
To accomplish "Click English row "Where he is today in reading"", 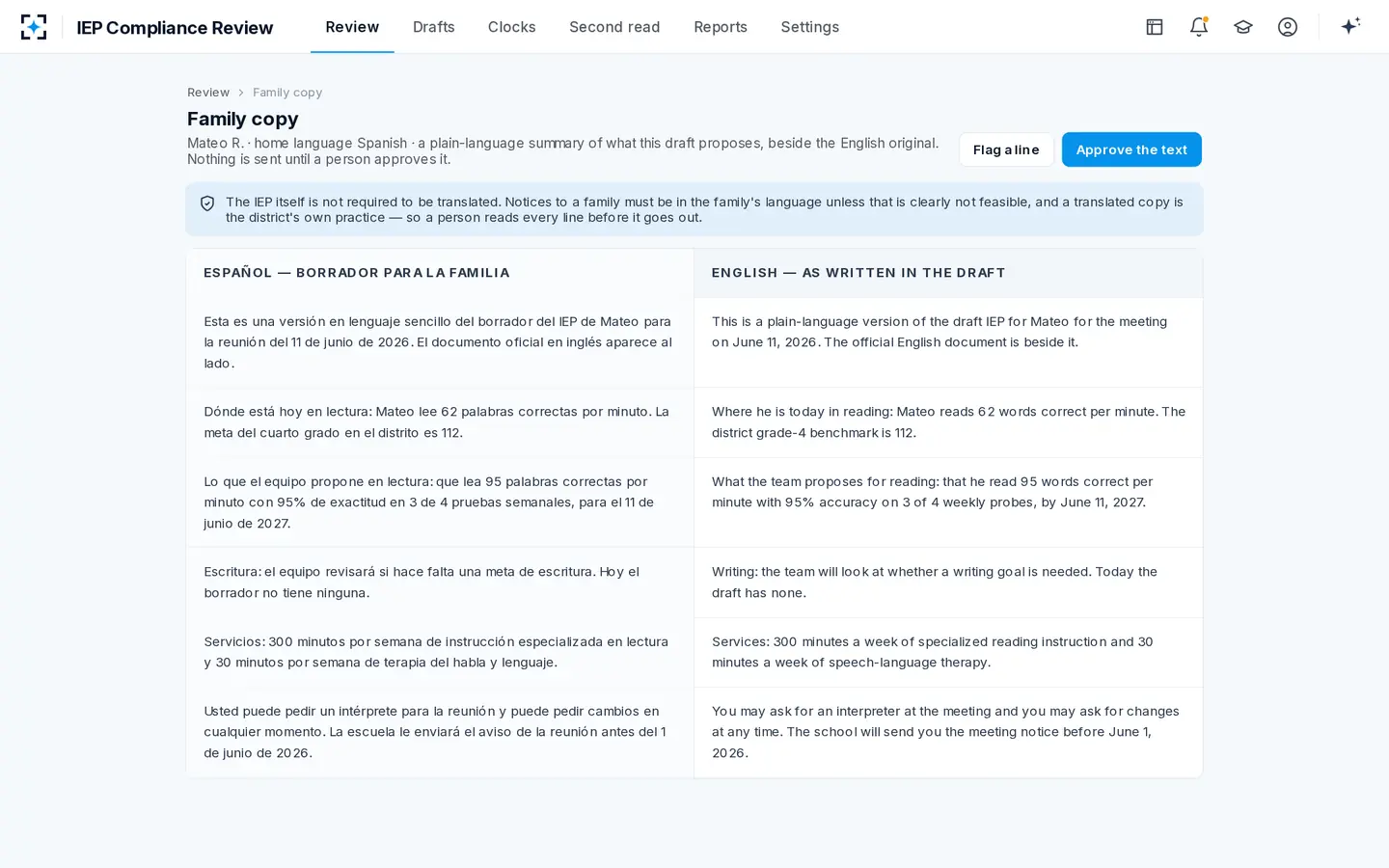I will pyautogui.click(x=948, y=422).
